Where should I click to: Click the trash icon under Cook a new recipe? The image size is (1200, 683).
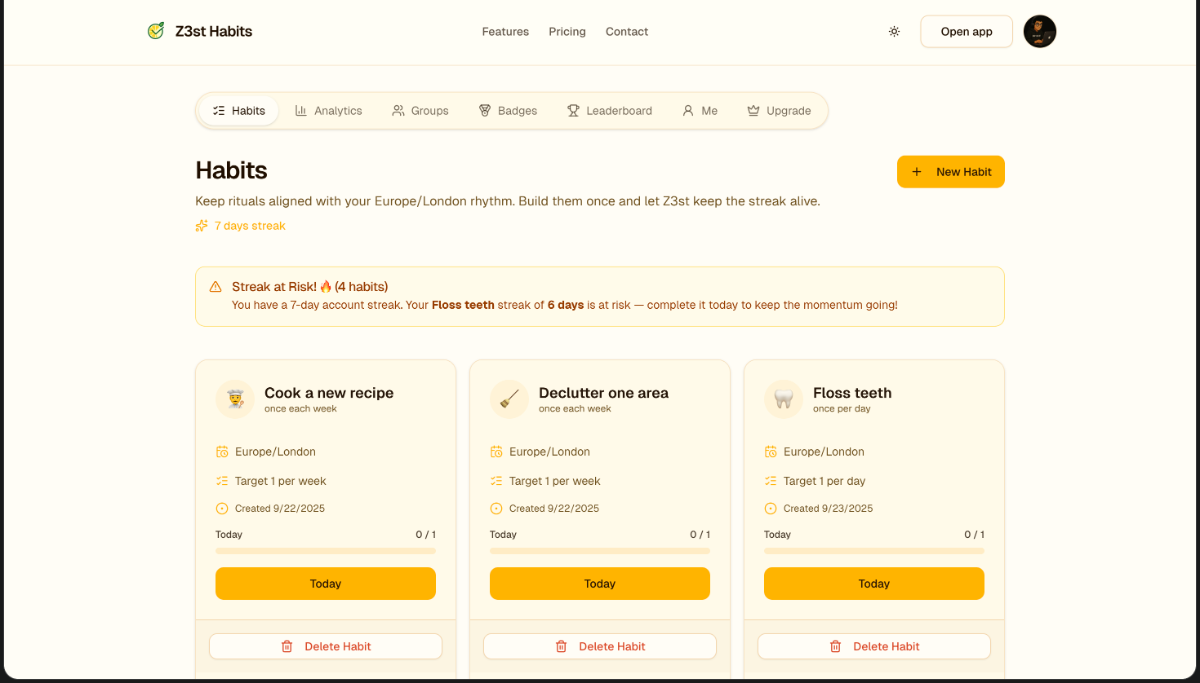coord(287,647)
